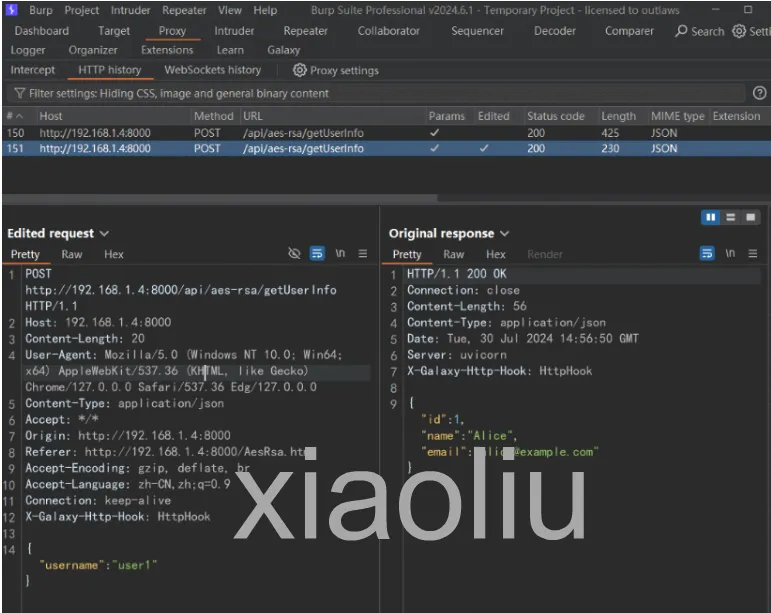
Task: Open the Repeater menu in menu bar
Action: [x=184, y=10]
